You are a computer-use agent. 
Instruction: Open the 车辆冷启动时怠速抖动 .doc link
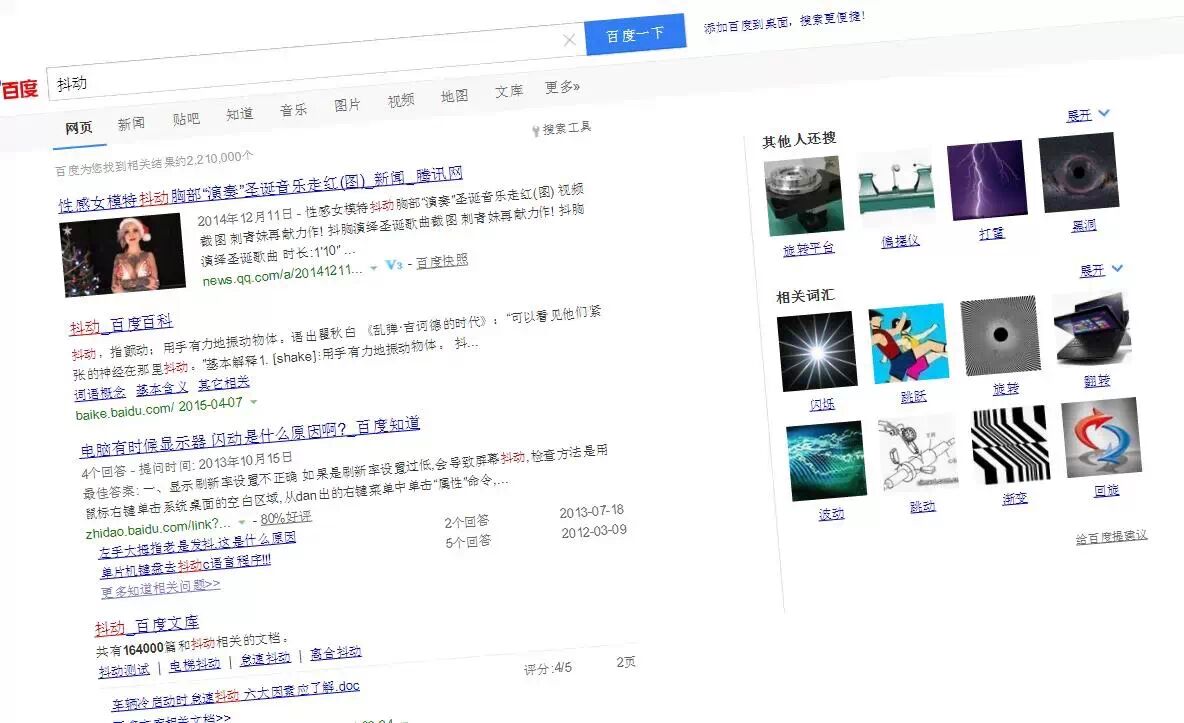click(236, 695)
